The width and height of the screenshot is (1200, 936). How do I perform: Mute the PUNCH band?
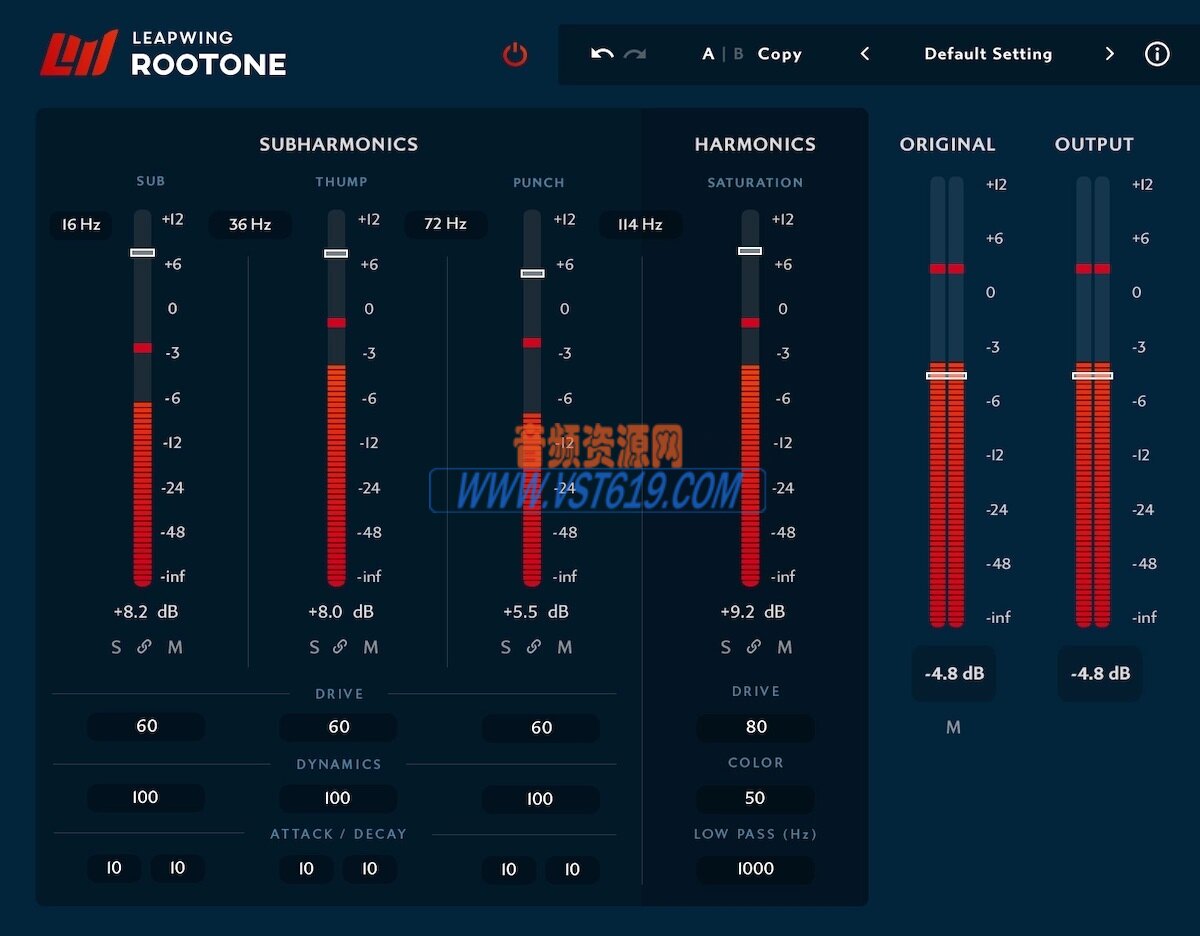(x=565, y=647)
